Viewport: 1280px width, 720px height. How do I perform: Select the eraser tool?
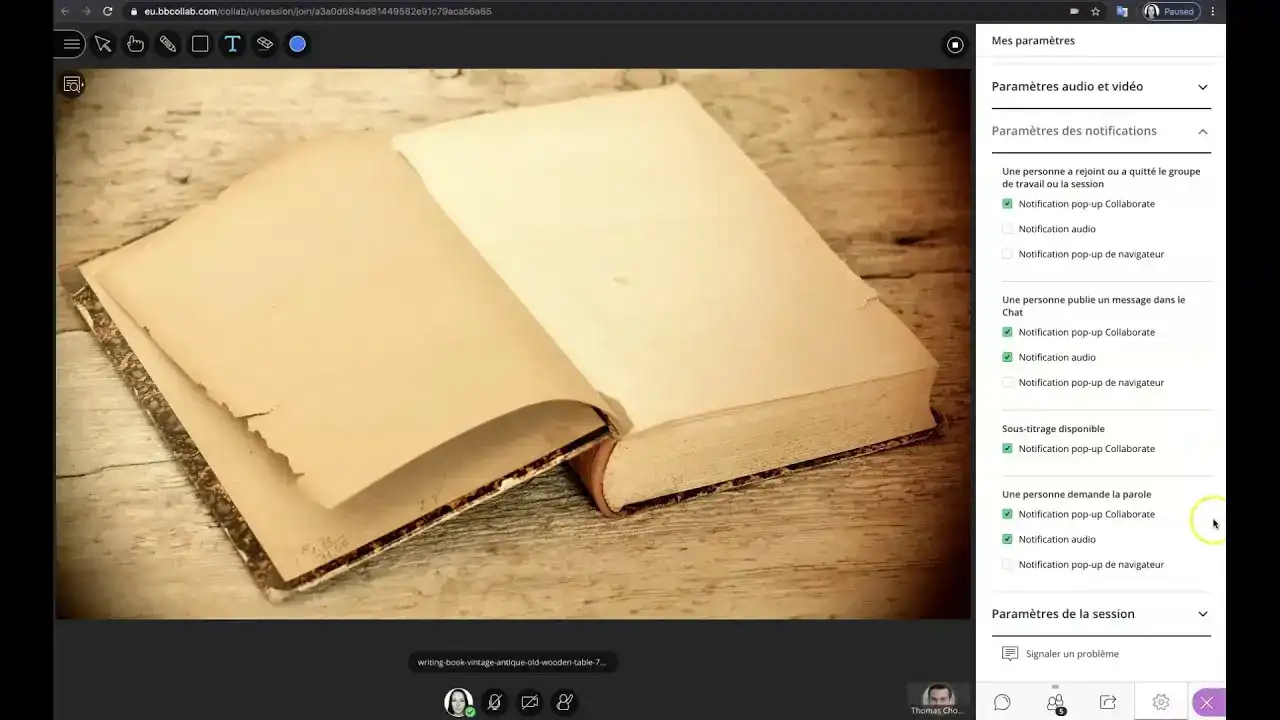[x=264, y=44]
